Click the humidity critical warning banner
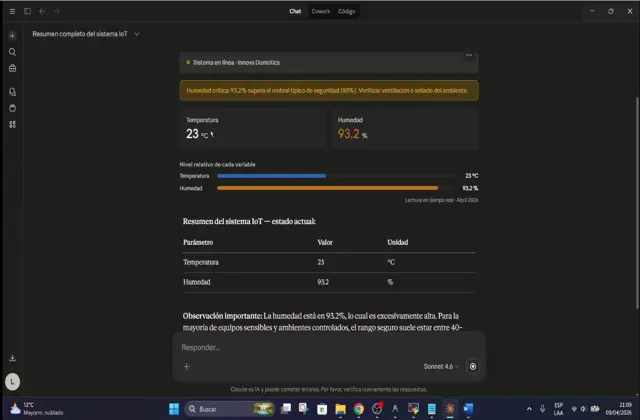The height and width of the screenshot is (420, 640). click(x=328, y=89)
